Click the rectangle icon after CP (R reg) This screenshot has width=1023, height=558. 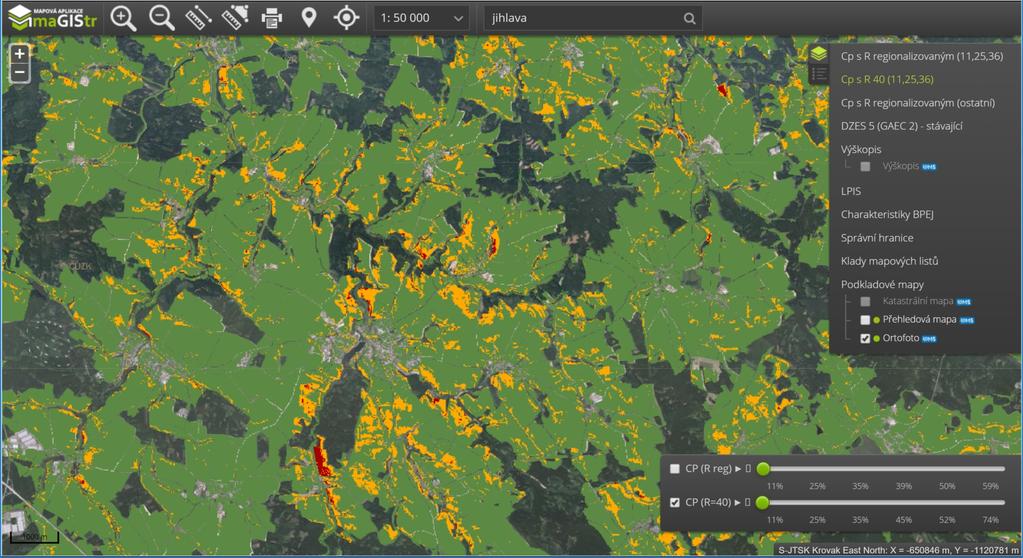[x=748, y=469]
